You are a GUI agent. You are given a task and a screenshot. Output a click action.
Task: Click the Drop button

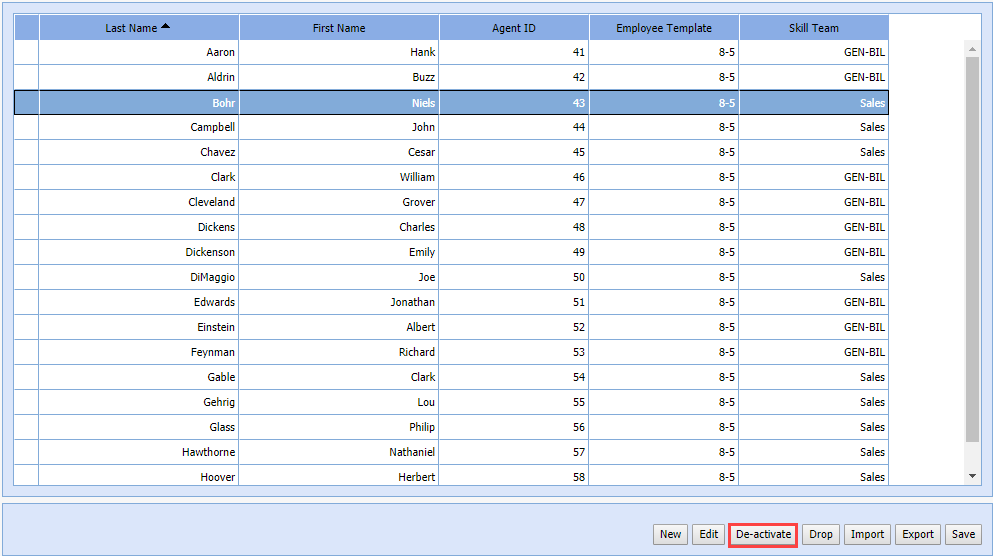click(820, 534)
